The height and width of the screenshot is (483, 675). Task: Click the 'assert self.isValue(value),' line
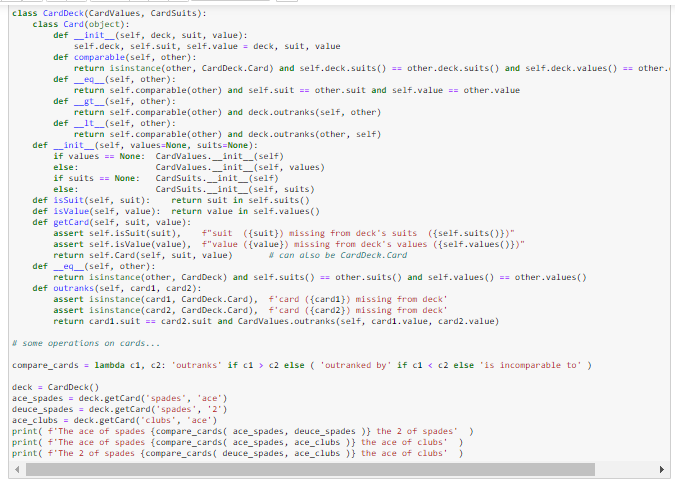pos(289,244)
